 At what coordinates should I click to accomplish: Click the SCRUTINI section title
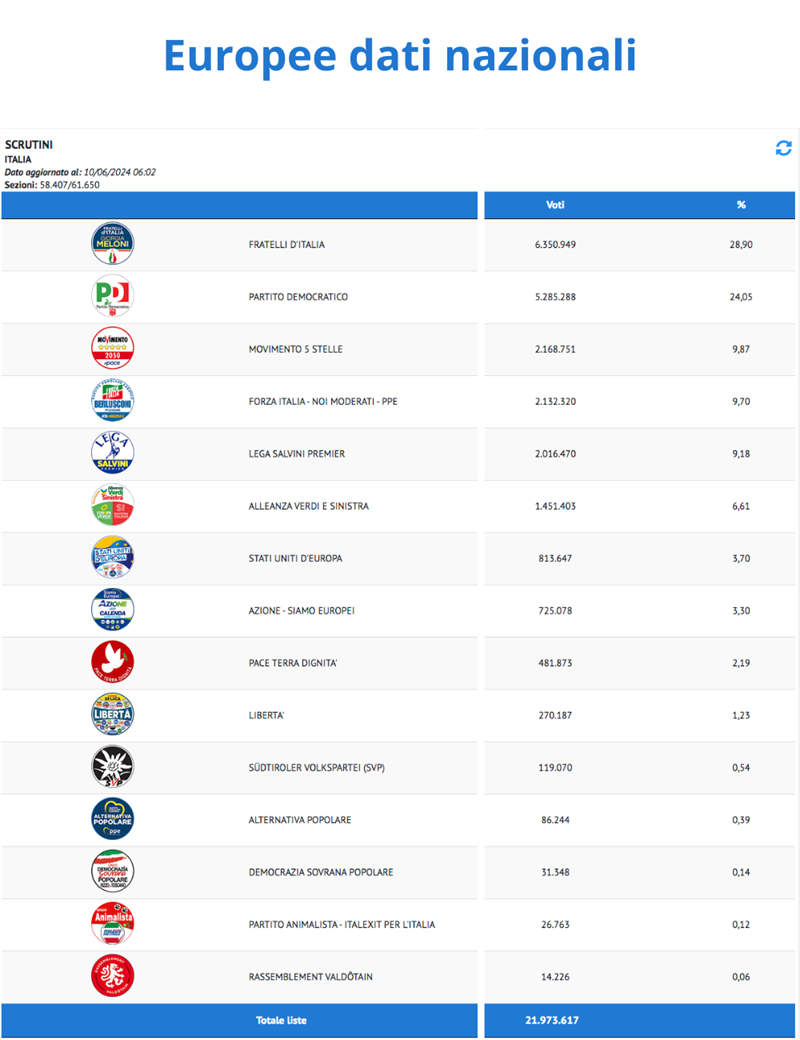[29, 145]
